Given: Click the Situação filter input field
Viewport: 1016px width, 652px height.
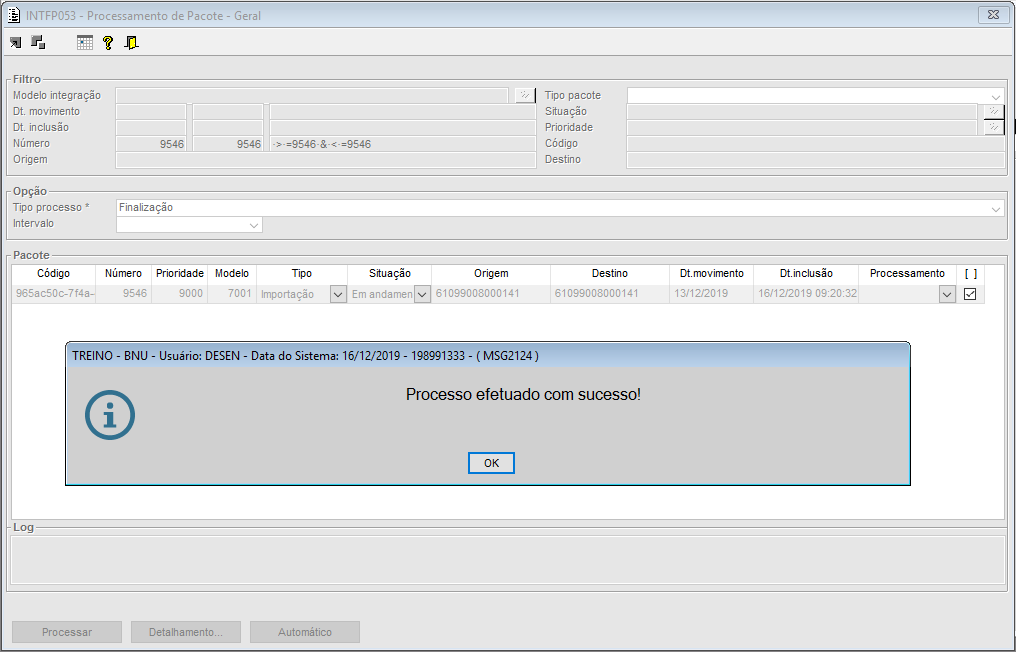Looking at the screenshot, I should (x=802, y=111).
